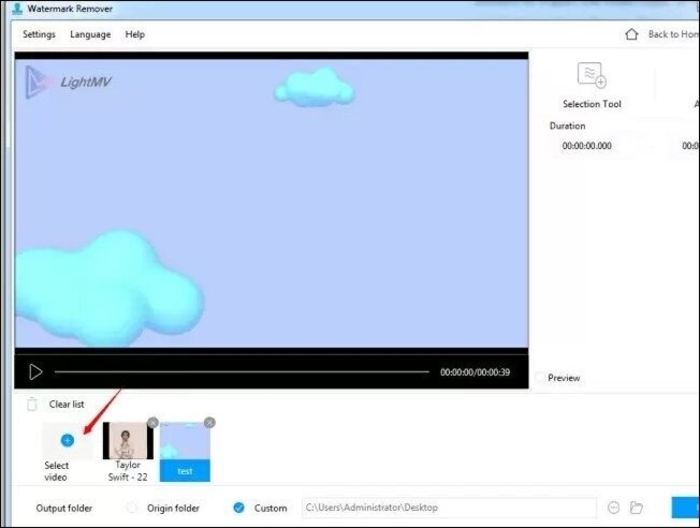Remove the Taylor Swift - 22 video
Image resolution: width=700 pixels, height=528 pixels.
coord(153,422)
